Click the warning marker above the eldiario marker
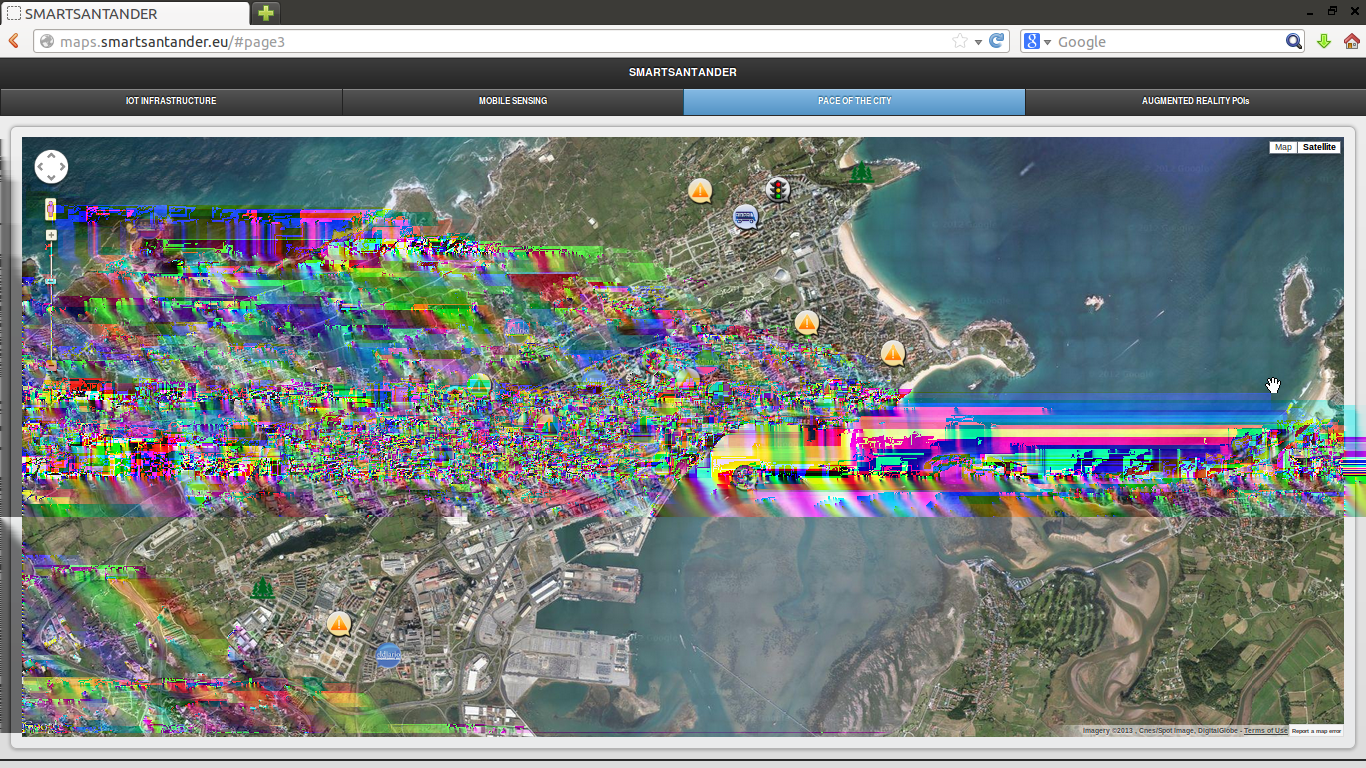Image resolution: width=1366 pixels, height=768 pixels. point(340,624)
